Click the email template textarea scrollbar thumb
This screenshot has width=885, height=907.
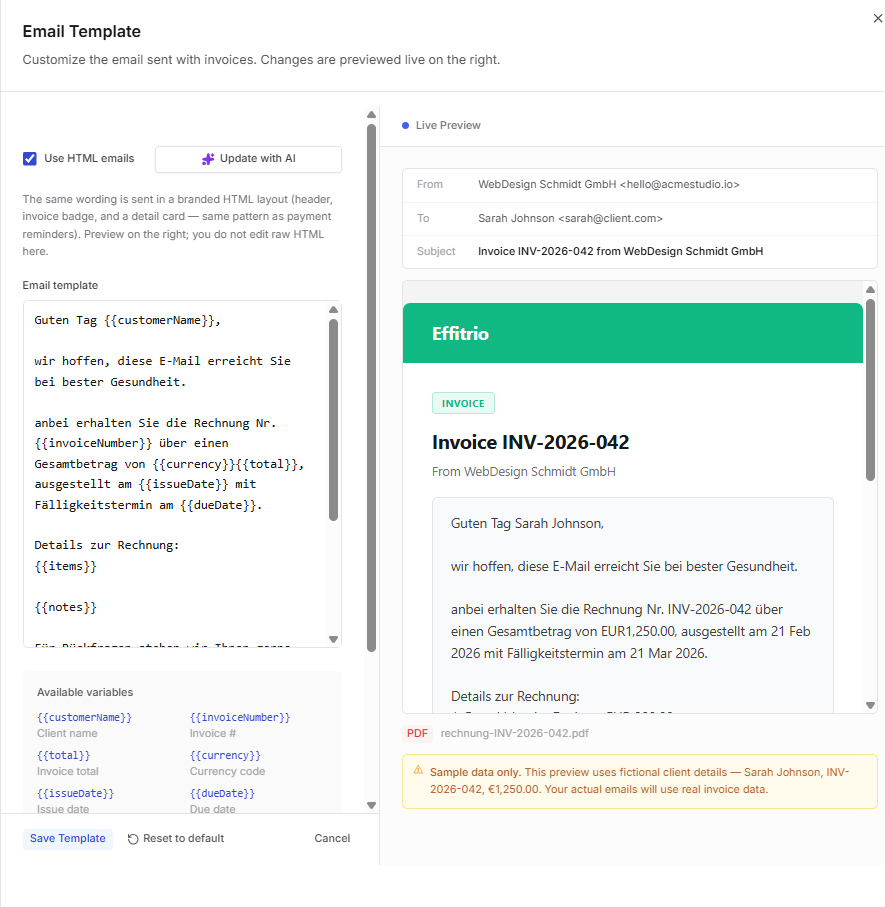pos(333,420)
